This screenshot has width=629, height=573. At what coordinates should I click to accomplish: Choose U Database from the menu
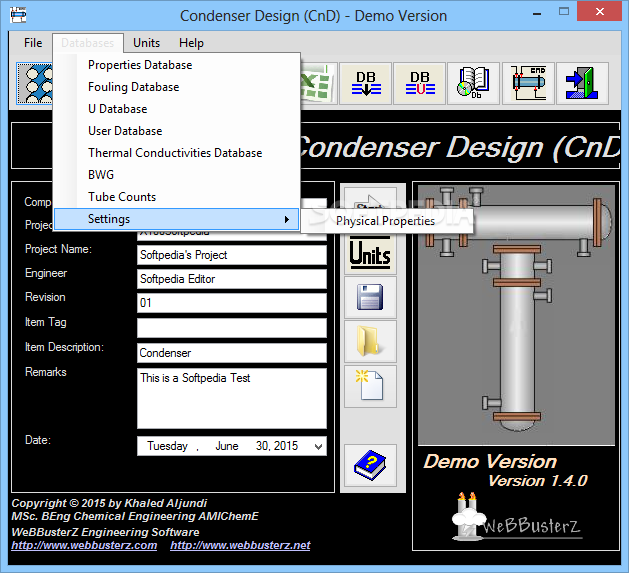click(x=177, y=109)
